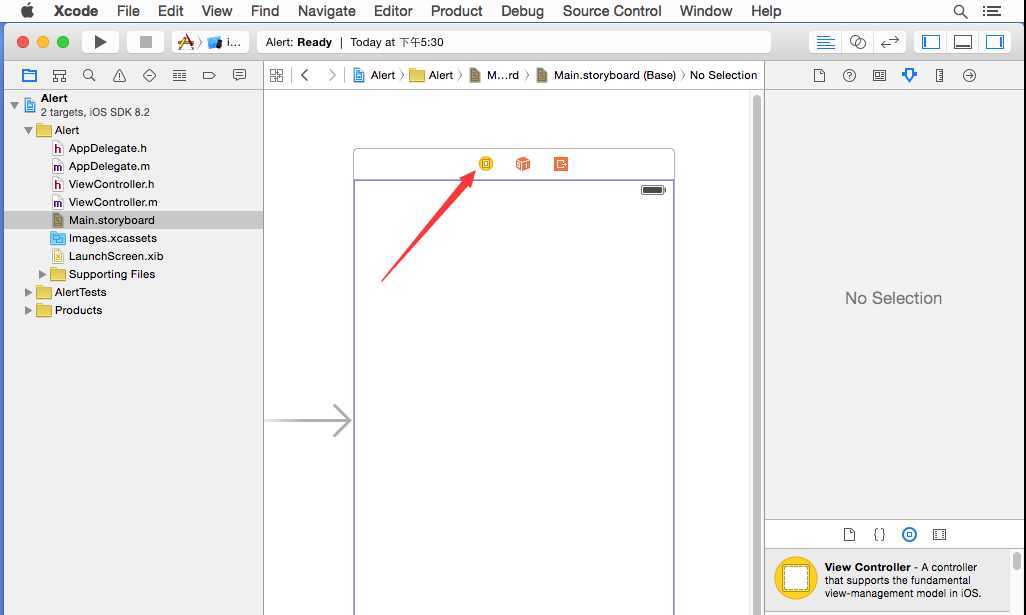1026x615 pixels.
Task: Click the storyboard canvas vertical scrollbar
Action: coord(757,353)
